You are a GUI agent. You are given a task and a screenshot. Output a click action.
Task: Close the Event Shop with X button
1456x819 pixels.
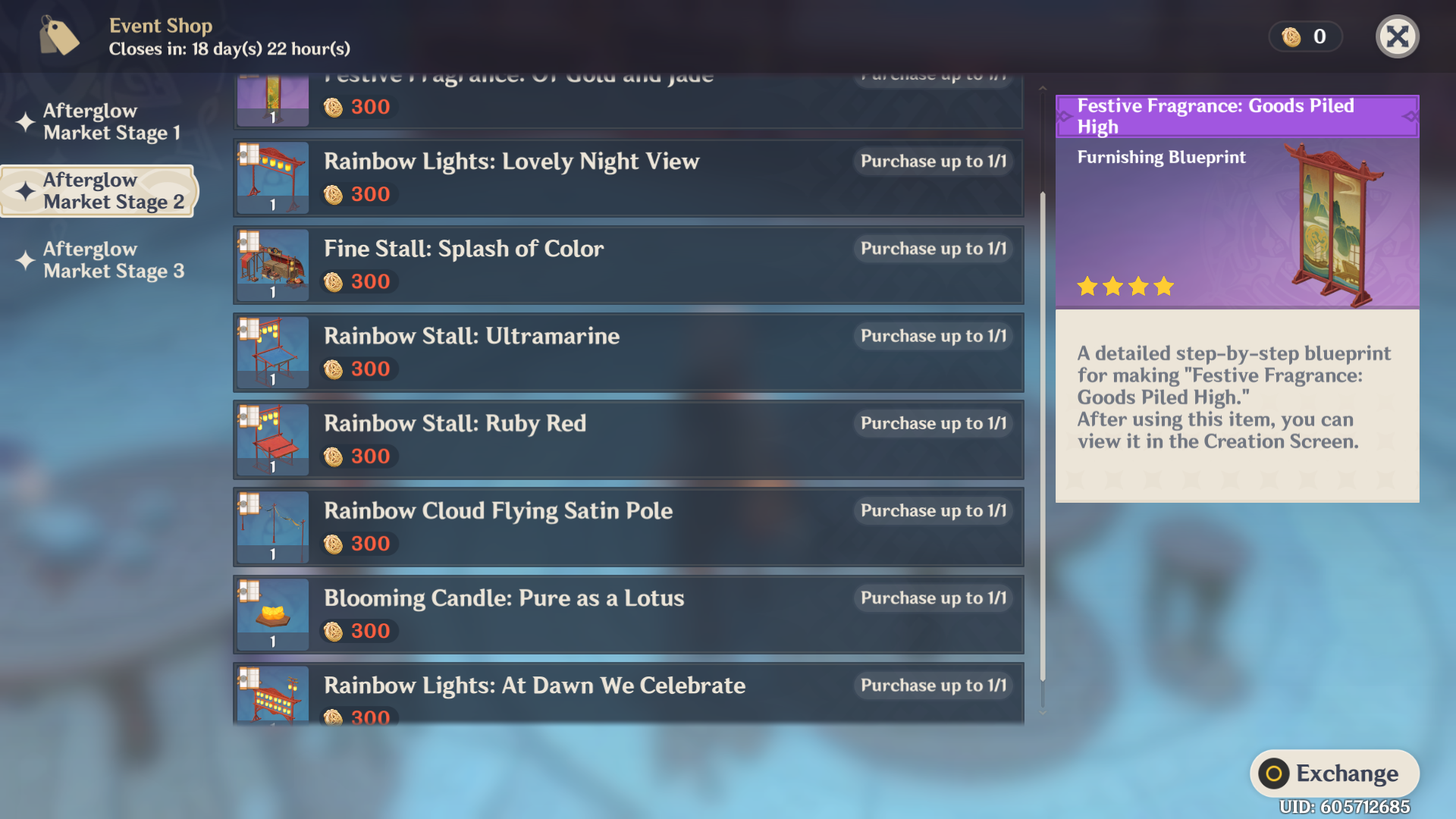click(x=1397, y=36)
